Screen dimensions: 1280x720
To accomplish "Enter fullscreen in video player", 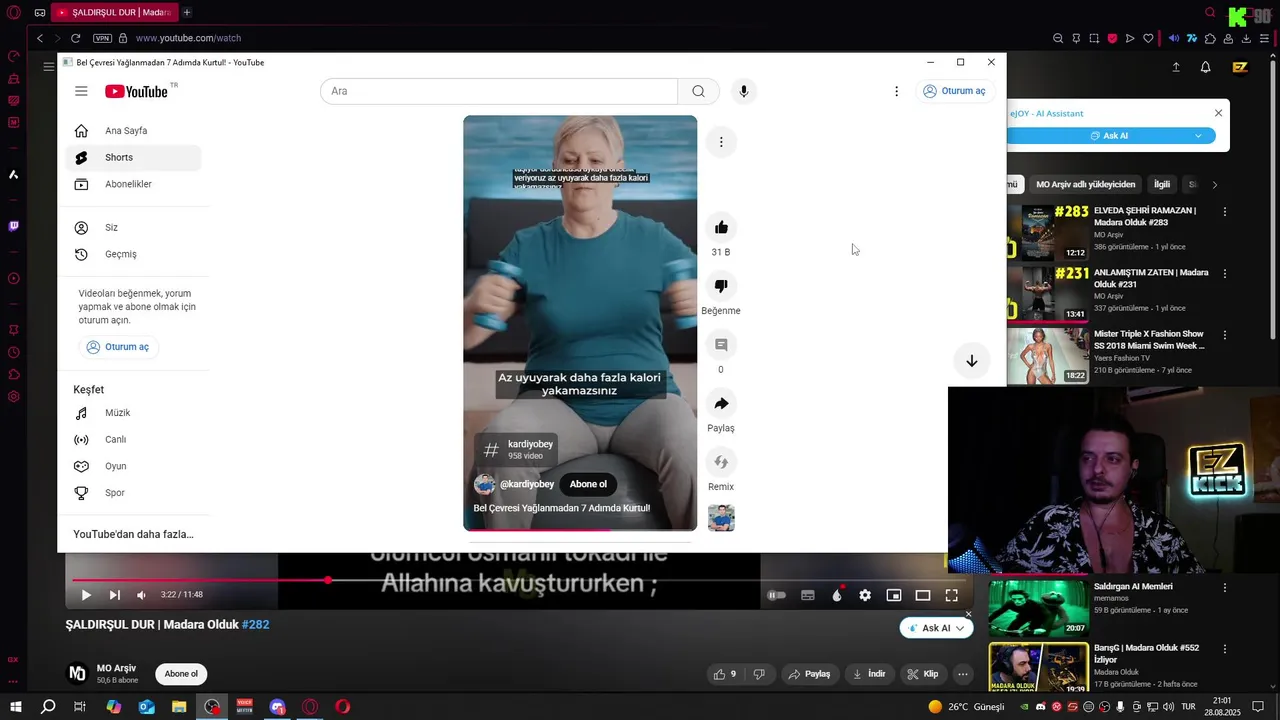I will click(952, 595).
